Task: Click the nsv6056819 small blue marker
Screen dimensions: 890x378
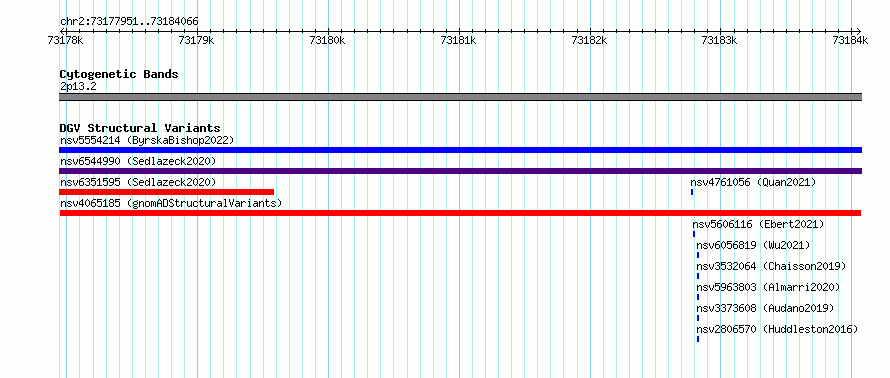Action: (x=698, y=255)
